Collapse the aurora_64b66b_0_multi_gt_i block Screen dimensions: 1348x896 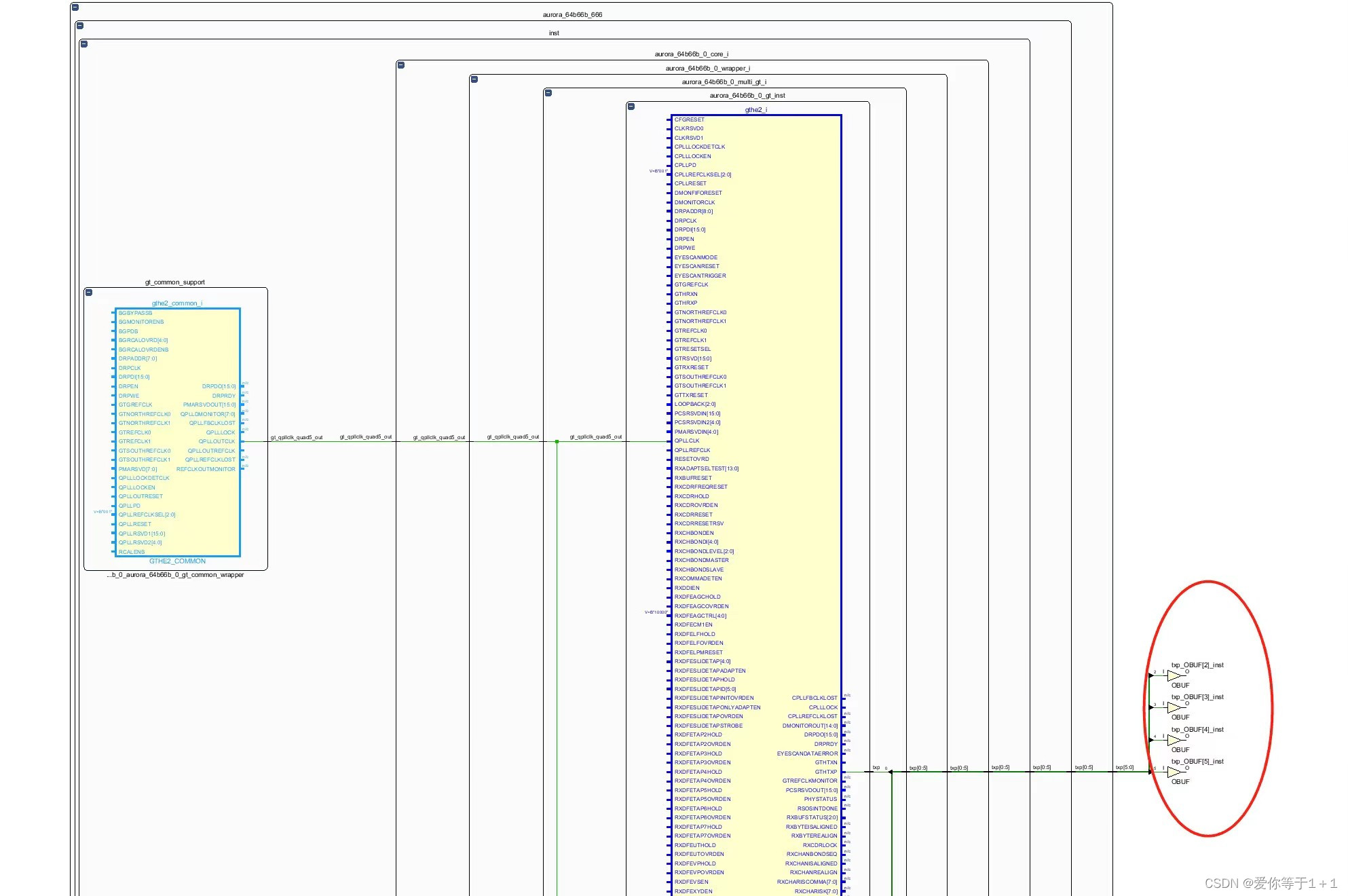click(x=474, y=79)
